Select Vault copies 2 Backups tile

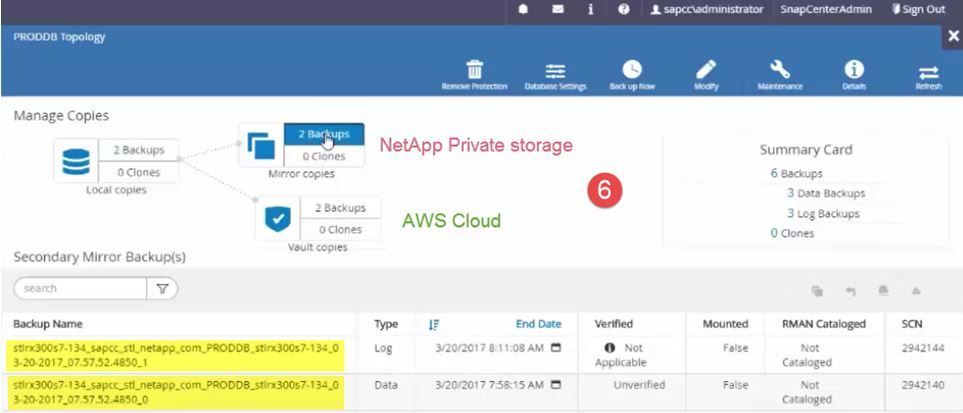pos(338,208)
